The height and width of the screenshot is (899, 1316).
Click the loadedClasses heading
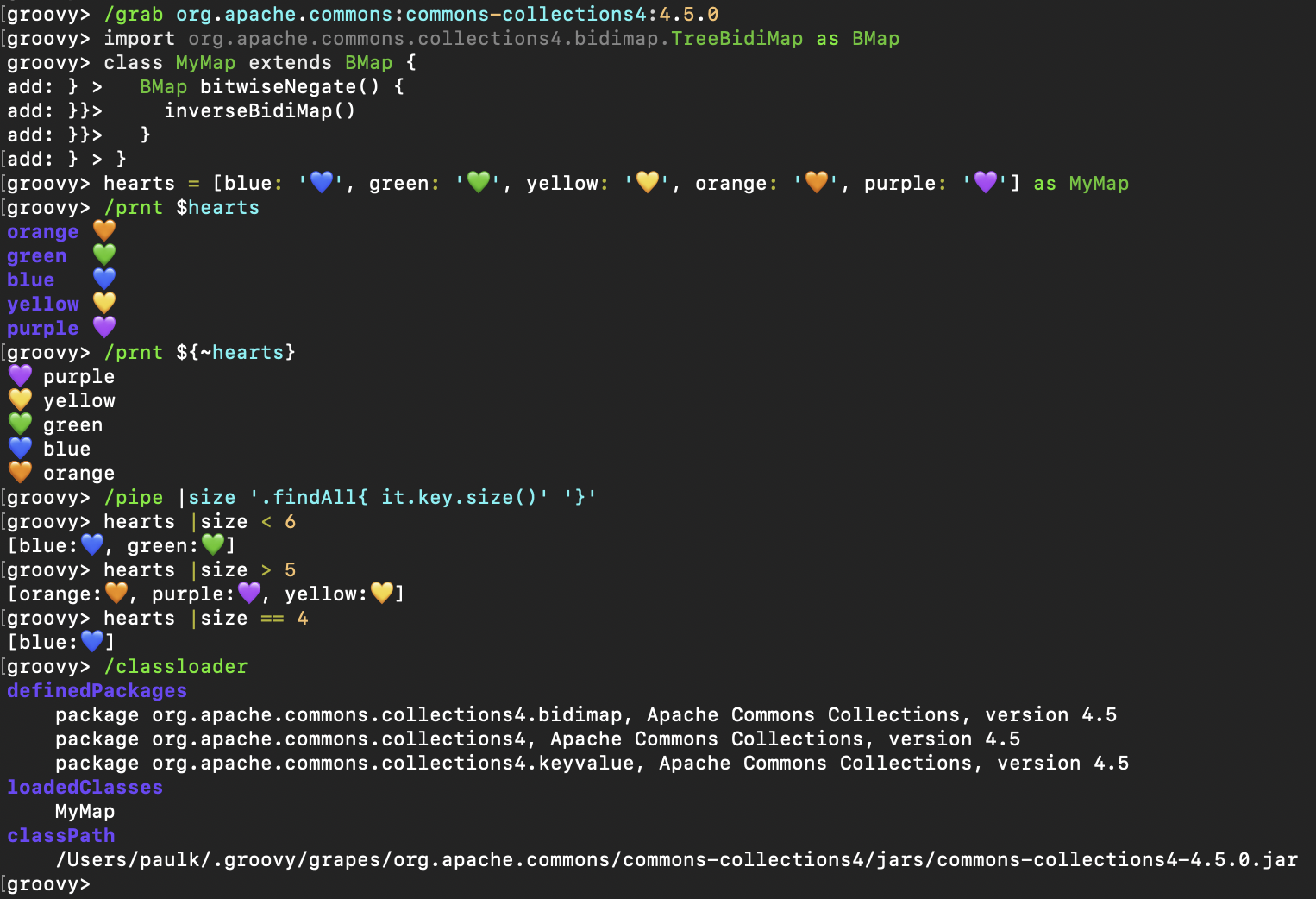(x=85, y=787)
